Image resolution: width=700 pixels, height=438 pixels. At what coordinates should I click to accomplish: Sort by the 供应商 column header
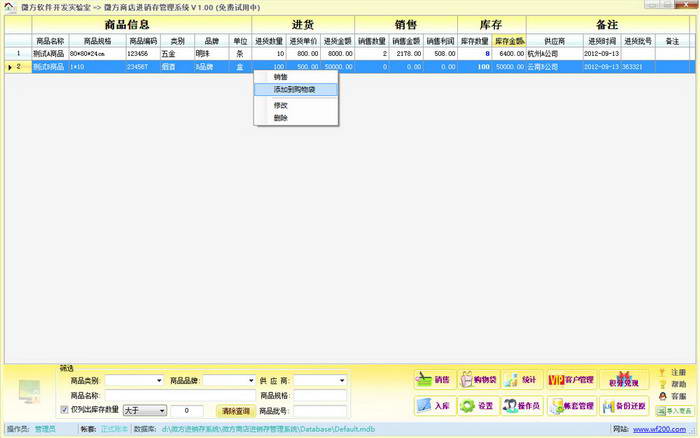point(554,41)
